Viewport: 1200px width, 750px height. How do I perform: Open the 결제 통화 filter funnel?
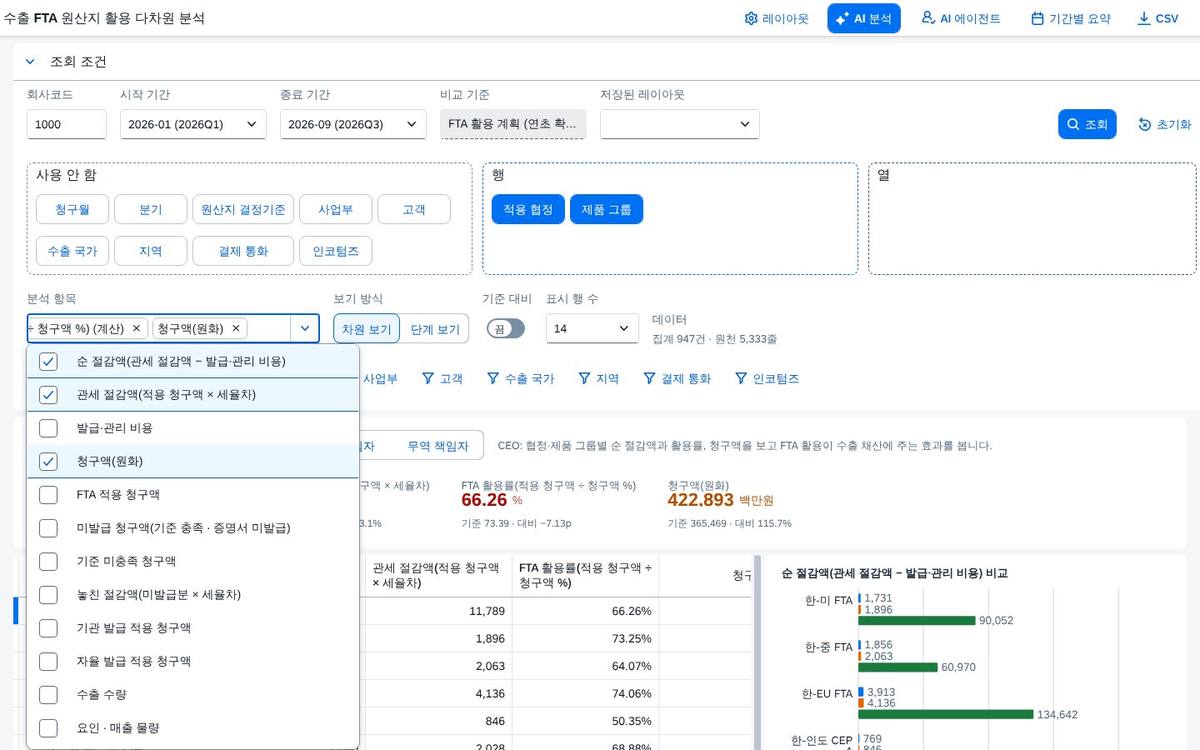tap(677, 379)
